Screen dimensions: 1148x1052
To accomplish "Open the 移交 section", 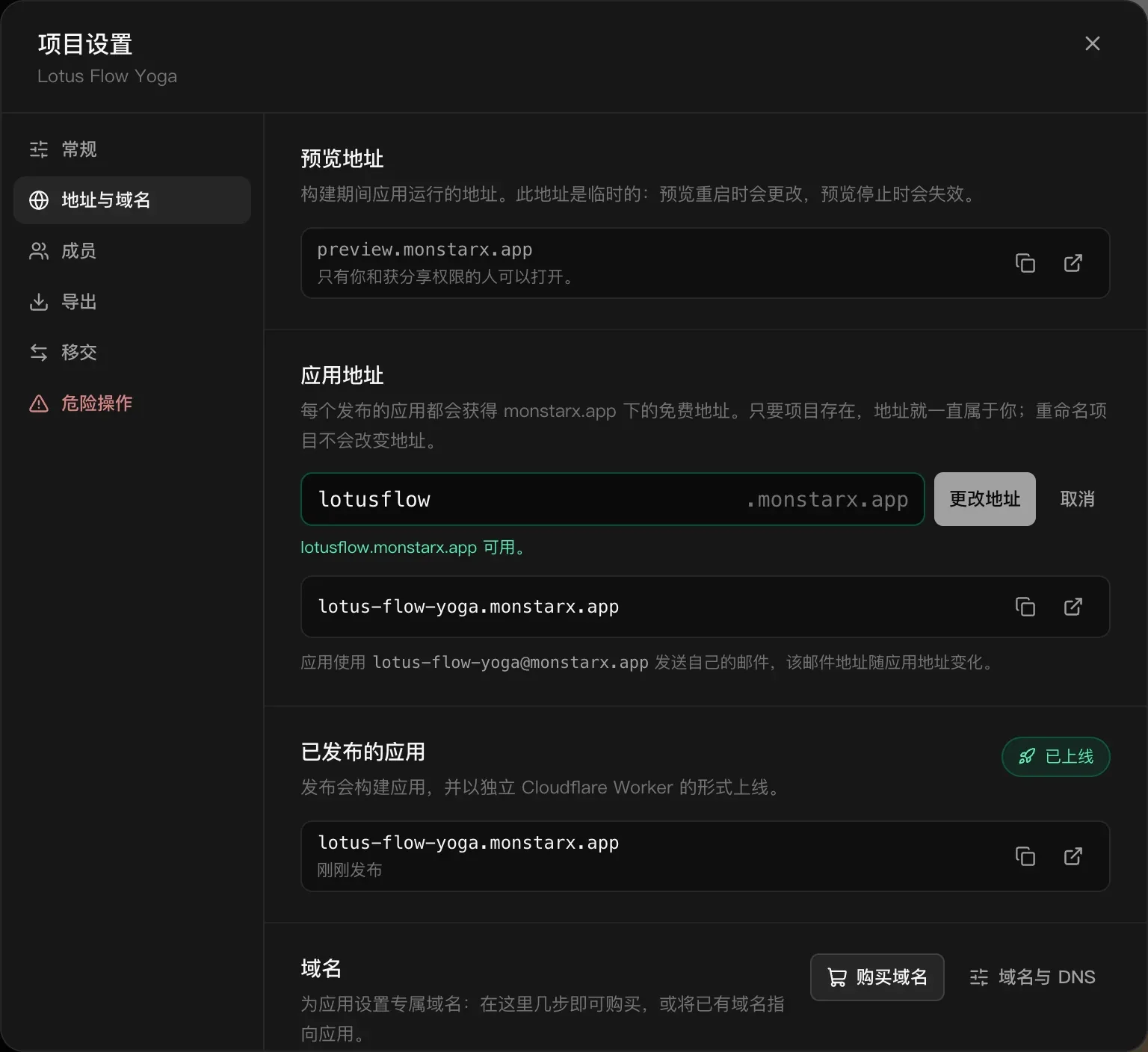I will (x=132, y=353).
